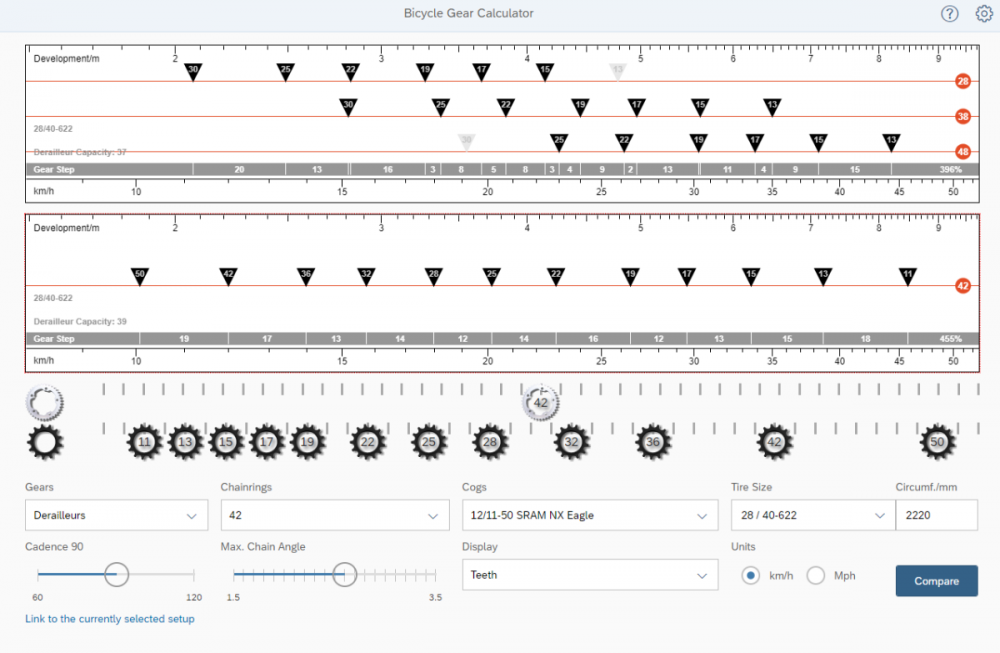Click the 19-tooth cog sprocket
Image resolution: width=1000 pixels, height=653 pixels.
307,442
